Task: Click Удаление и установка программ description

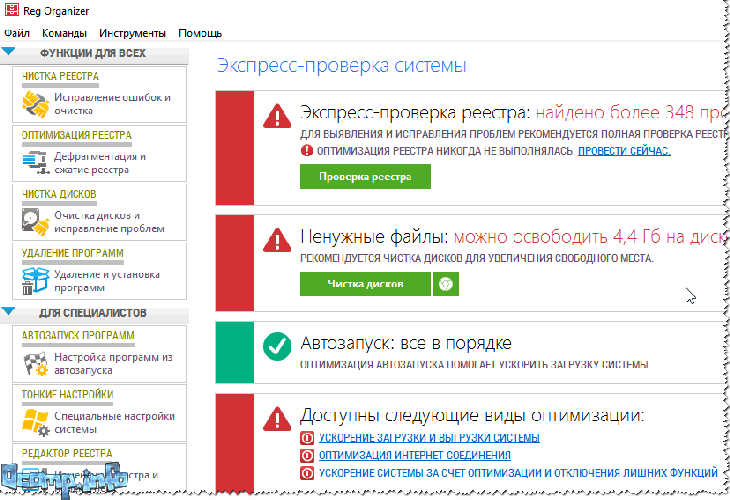Action: 107,281
